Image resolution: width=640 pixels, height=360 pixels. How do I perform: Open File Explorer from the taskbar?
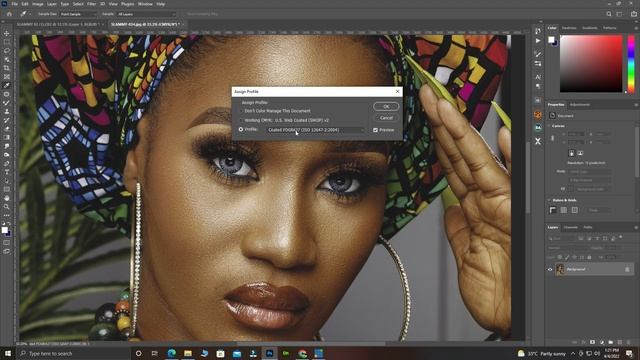click(x=188, y=353)
